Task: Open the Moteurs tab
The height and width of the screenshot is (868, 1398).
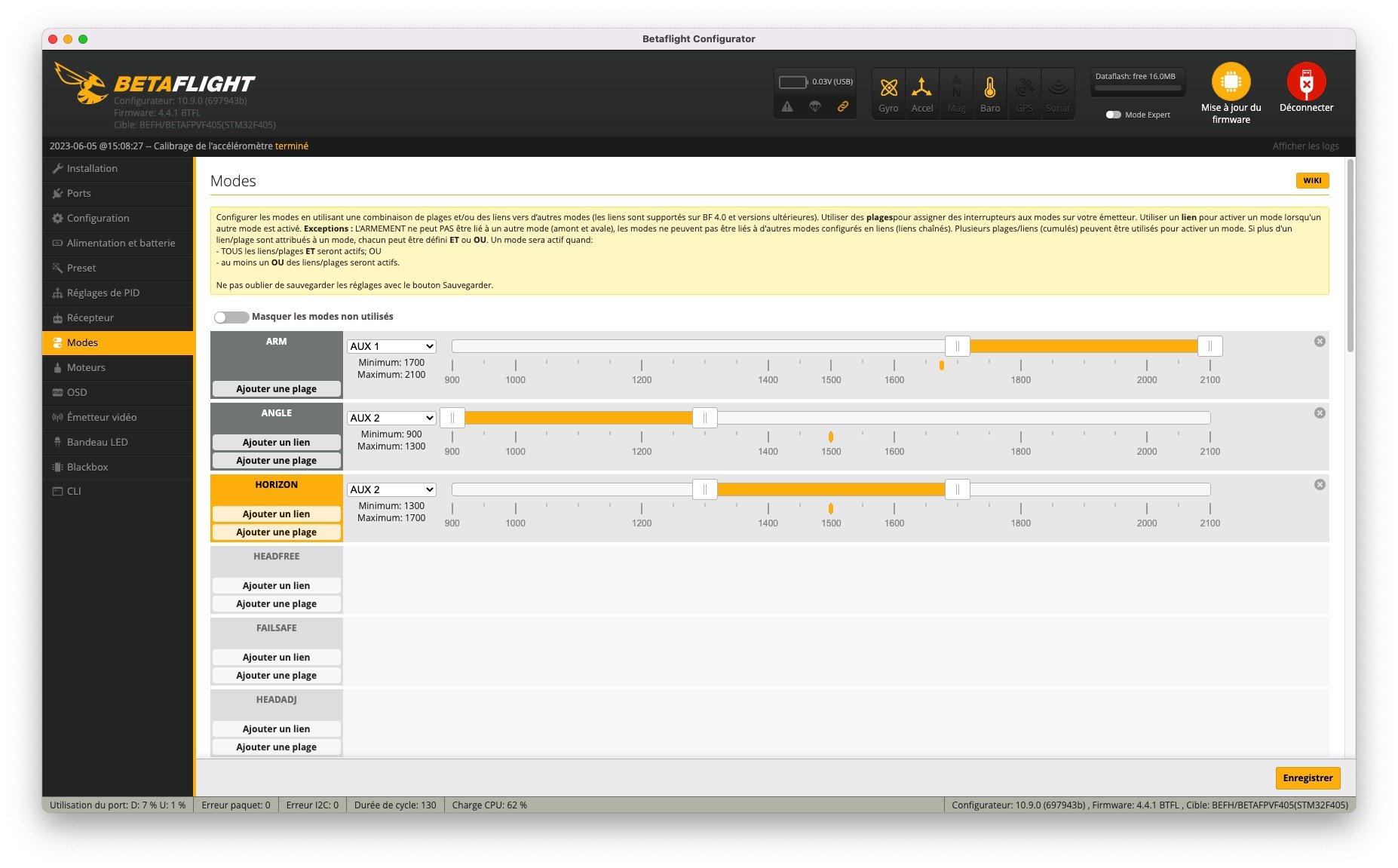Action: (118, 367)
